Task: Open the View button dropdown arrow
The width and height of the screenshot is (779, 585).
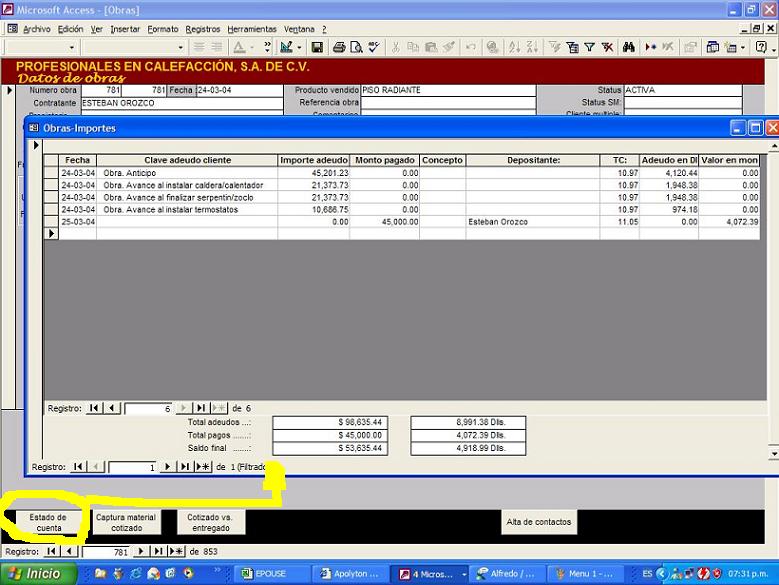Action: pos(299,47)
